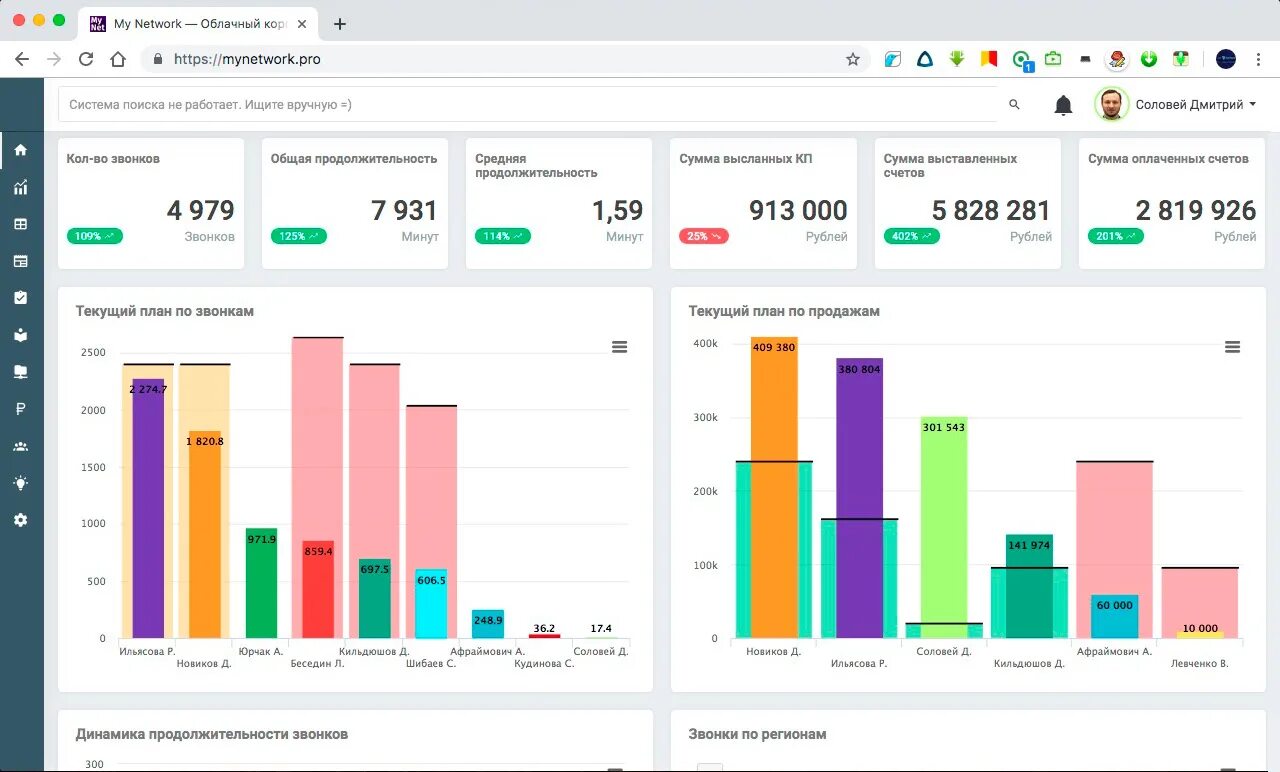Open the Home dashboard sidebar icon
1280x772 pixels.
(20, 150)
